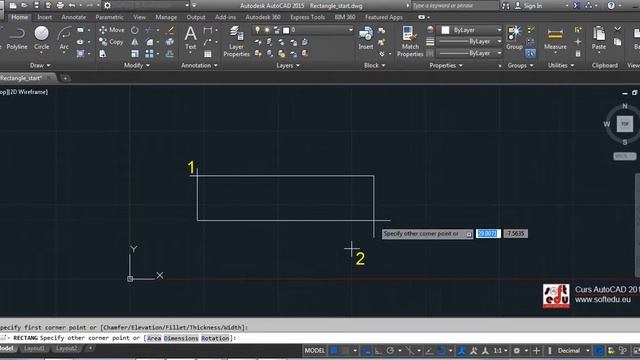Expand the Annotation panel
This screenshot has height=360, width=640.
(199, 65)
